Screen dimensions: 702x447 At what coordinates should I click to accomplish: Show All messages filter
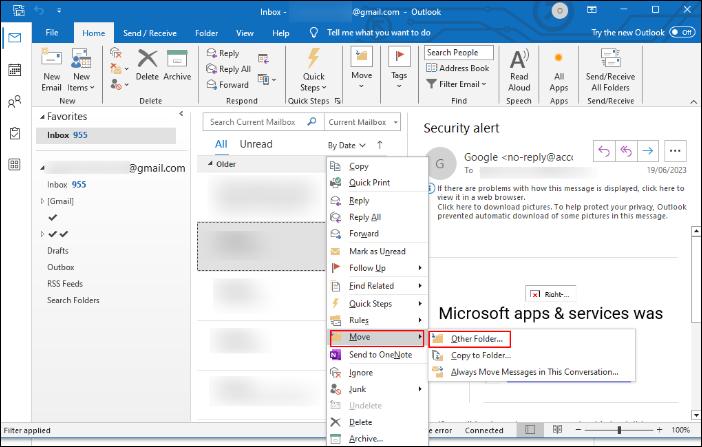(221, 144)
